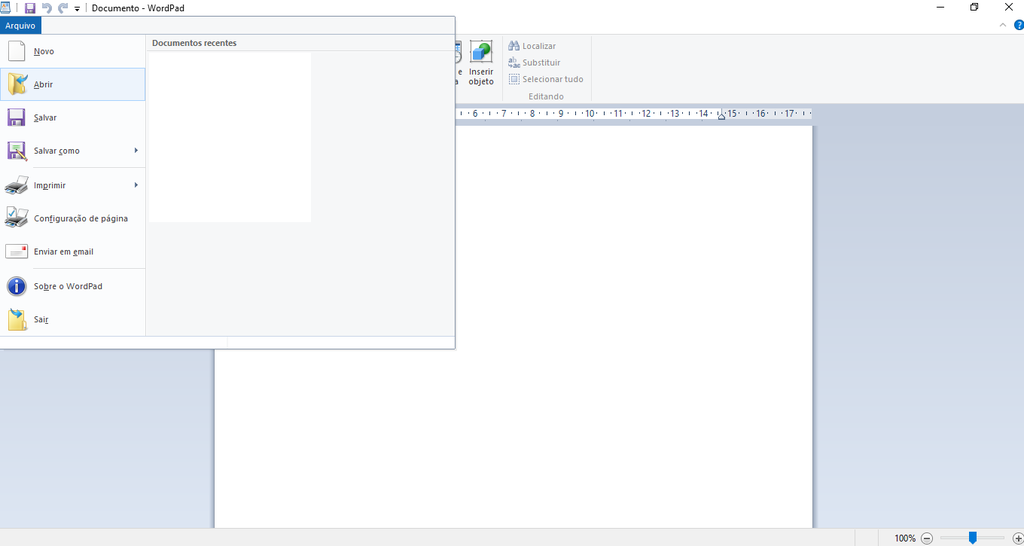Image resolution: width=1024 pixels, height=546 pixels.
Task: Click the Abrir folder icon
Action: 16,84
